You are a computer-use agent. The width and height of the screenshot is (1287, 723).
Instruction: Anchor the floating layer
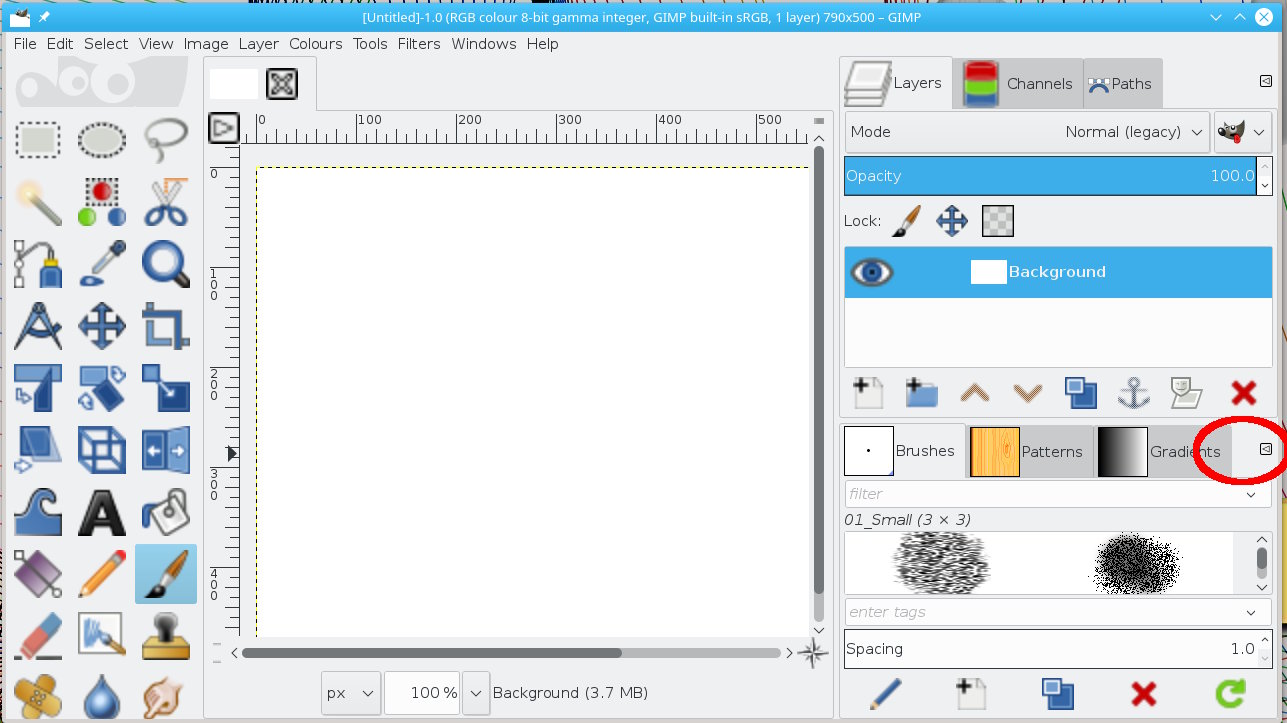[1134, 392]
